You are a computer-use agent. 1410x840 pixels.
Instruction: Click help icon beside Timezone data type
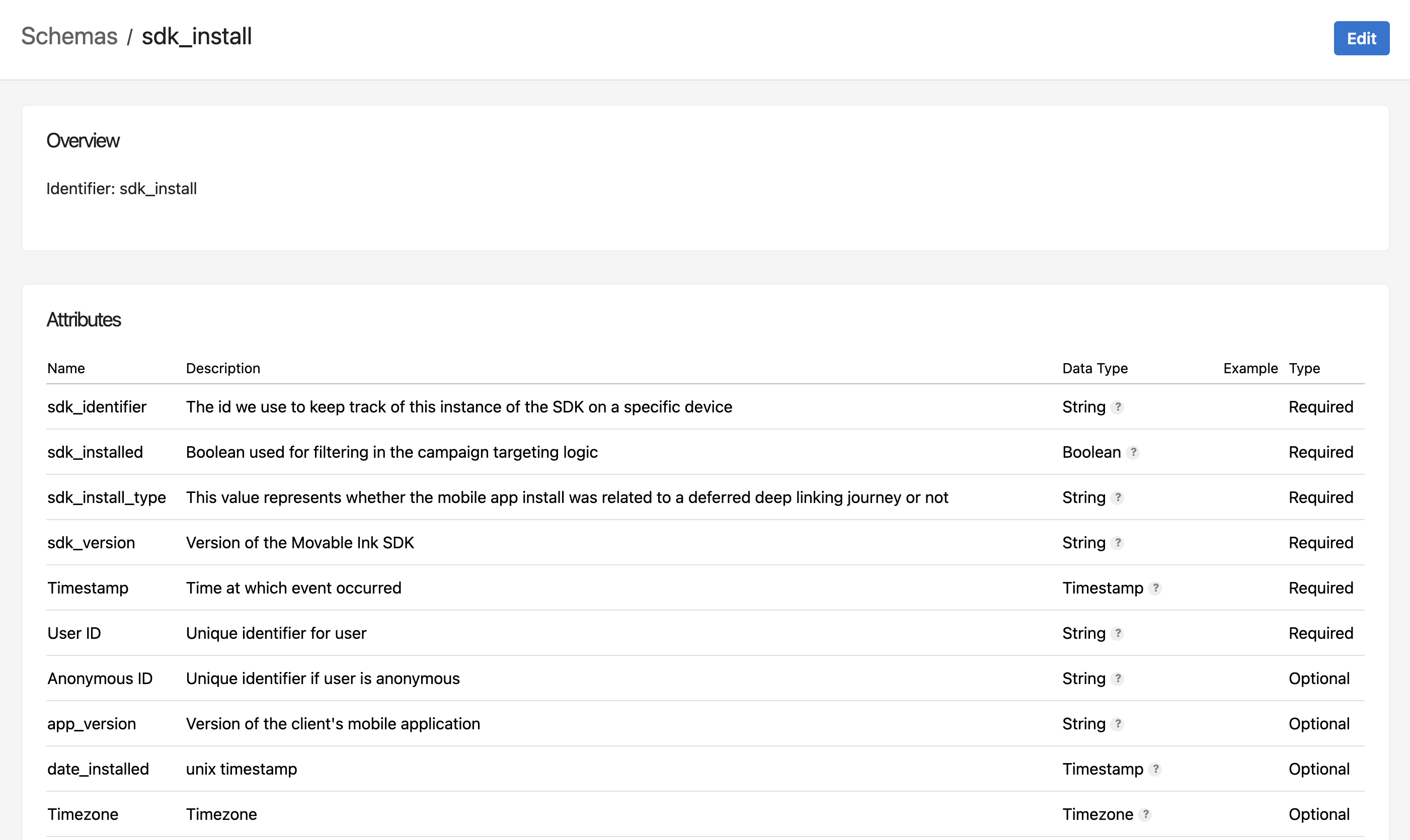click(x=1145, y=814)
